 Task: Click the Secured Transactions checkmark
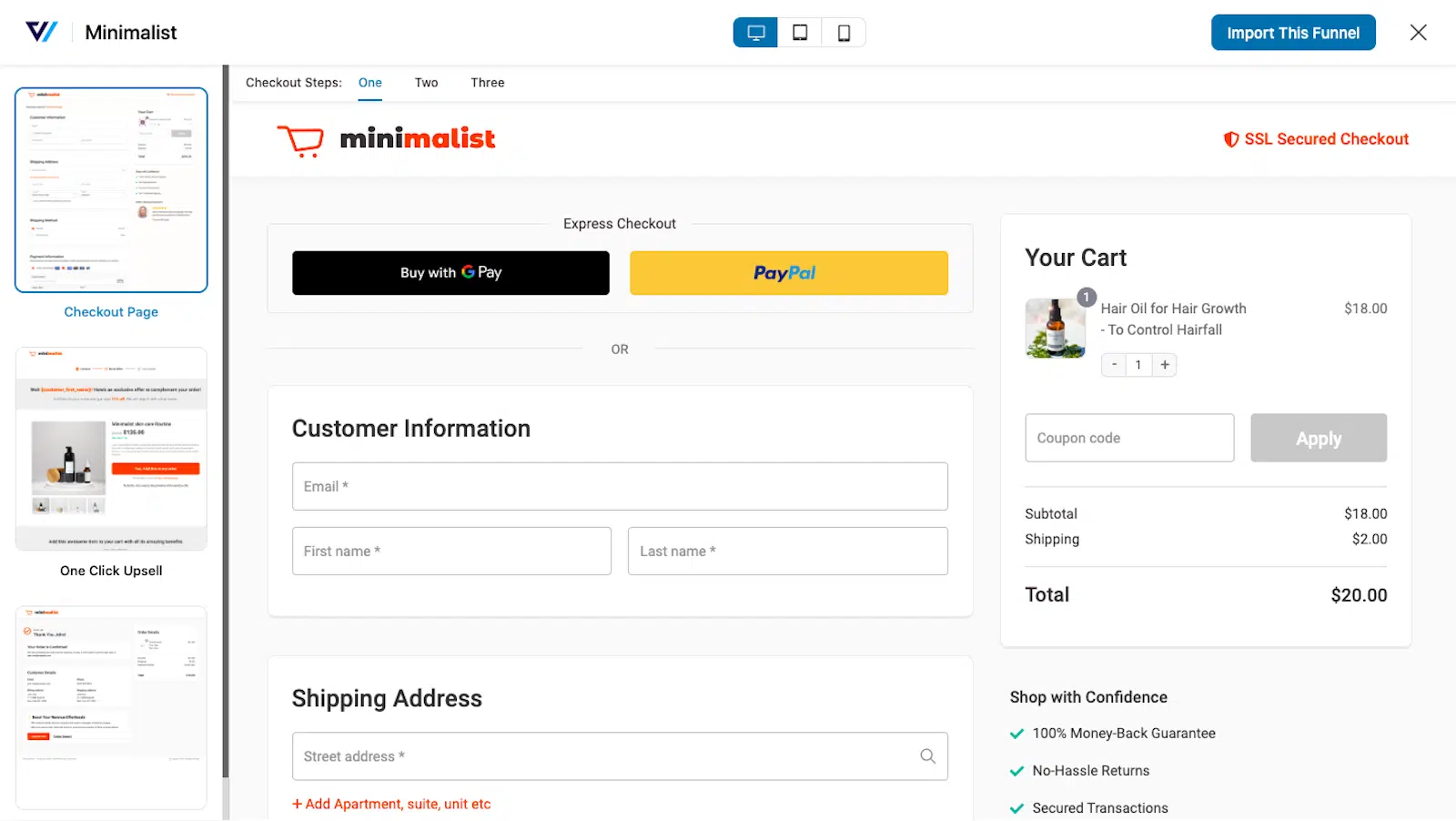(x=1017, y=808)
